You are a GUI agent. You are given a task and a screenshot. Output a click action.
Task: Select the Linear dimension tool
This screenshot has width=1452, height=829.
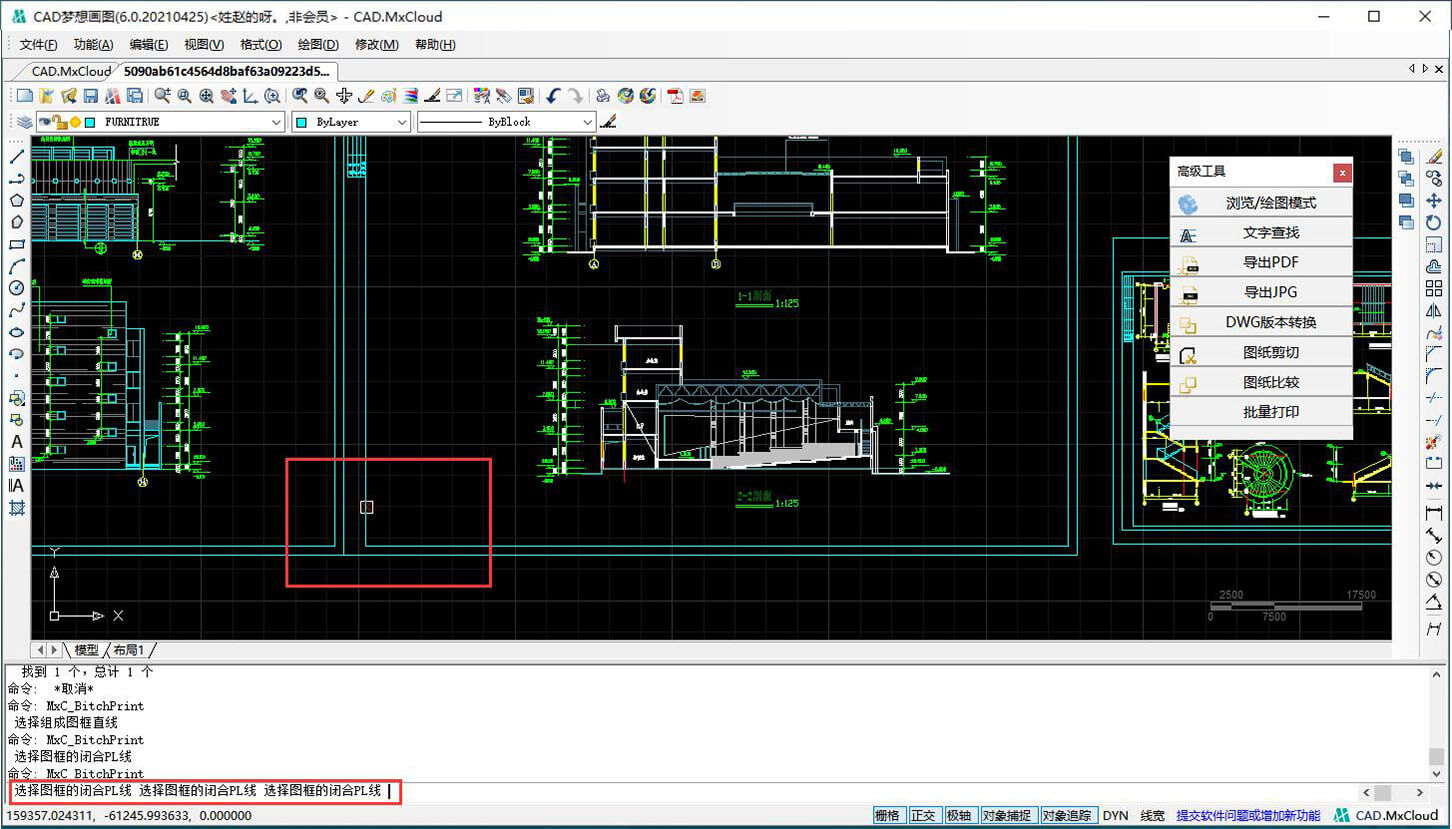pos(1434,512)
